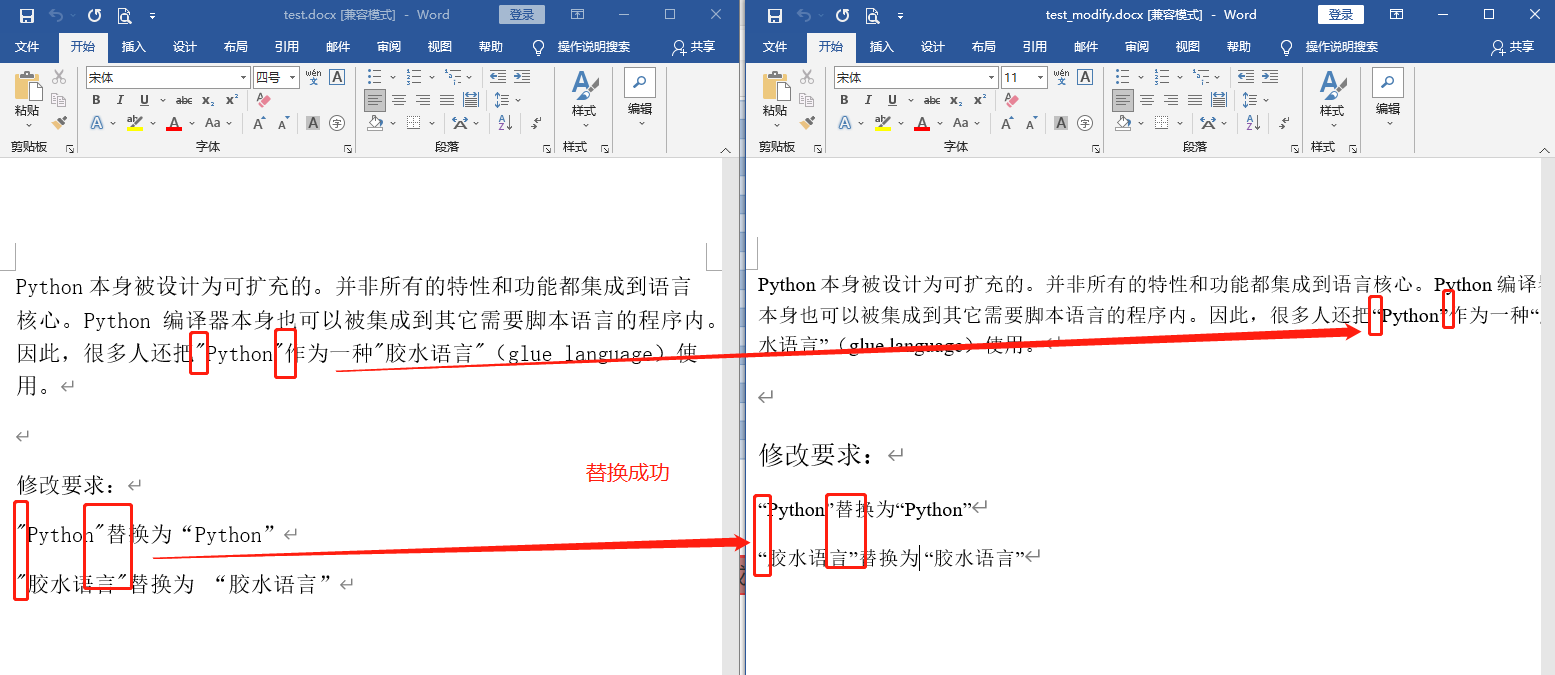1555x675 pixels.
Task: Toggle Subscript in test.docx window
Action: 207,100
